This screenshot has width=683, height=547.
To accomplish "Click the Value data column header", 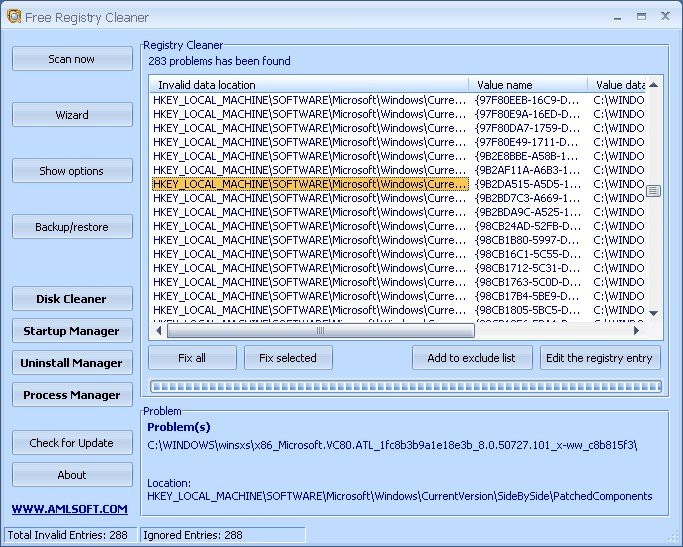I will [x=617, y=84].
